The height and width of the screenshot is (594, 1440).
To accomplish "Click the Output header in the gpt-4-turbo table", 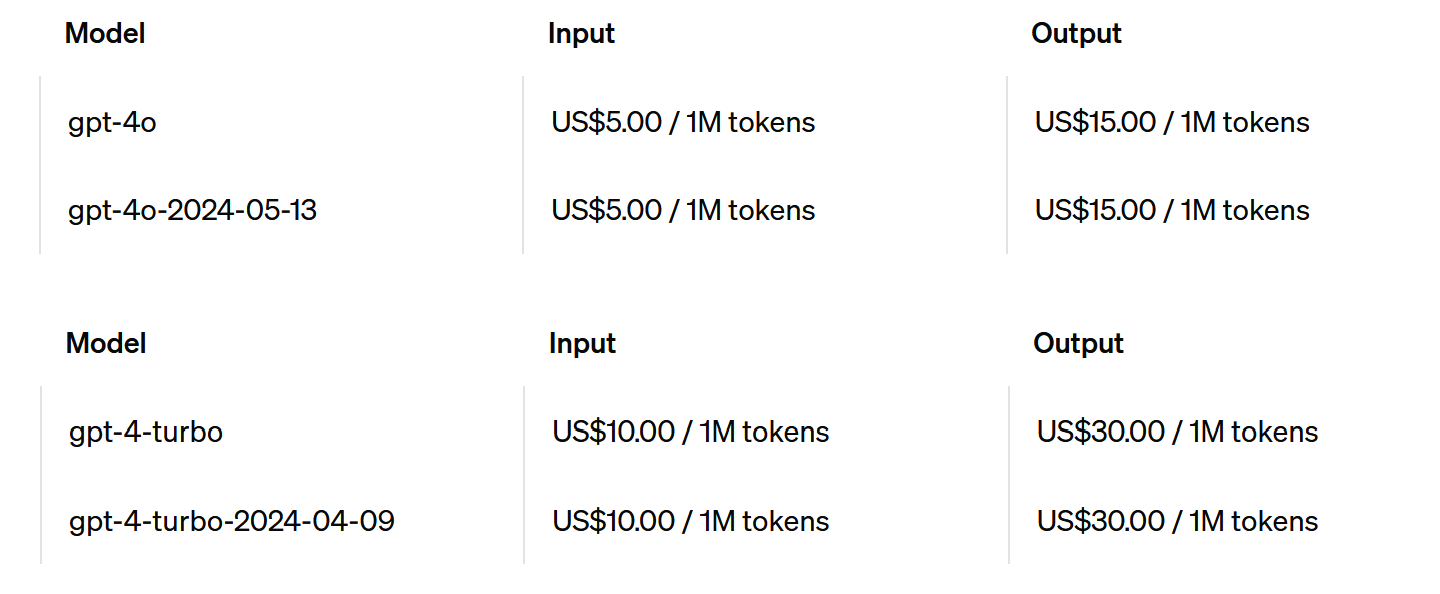I will 1078,343.
